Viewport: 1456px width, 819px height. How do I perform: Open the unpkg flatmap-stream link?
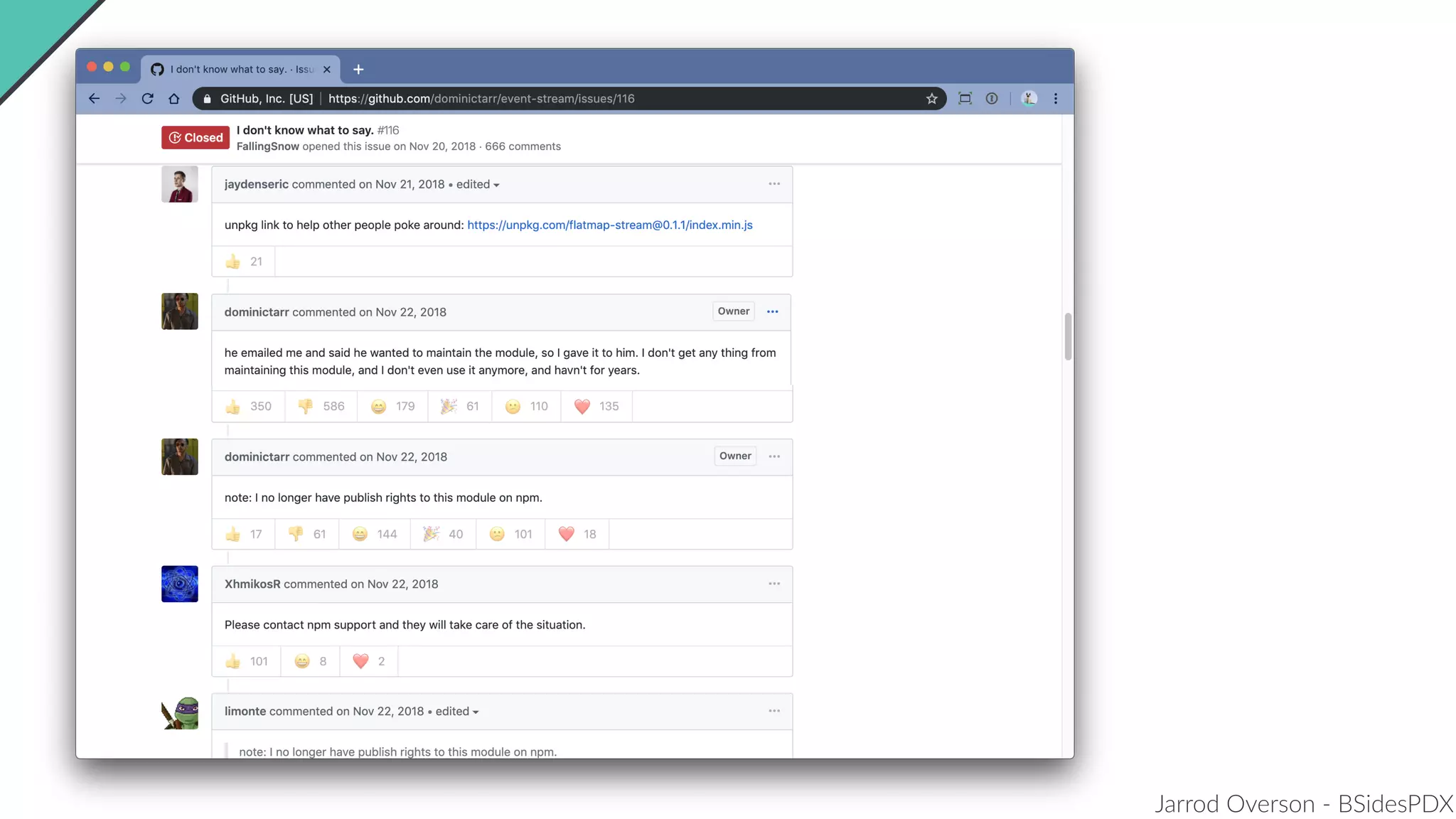[609, 225]
